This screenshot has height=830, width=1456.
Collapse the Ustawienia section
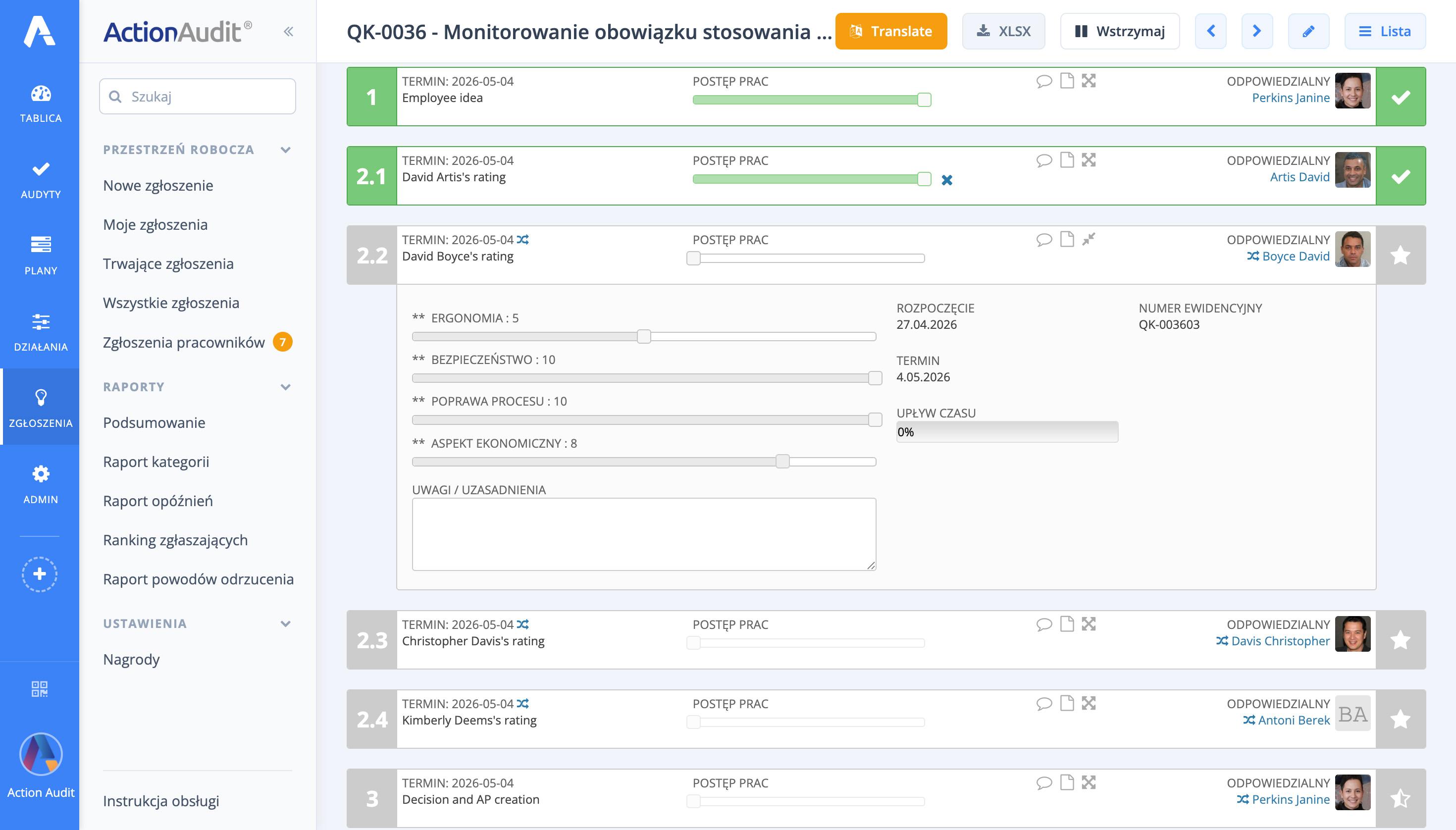(286, 623)
